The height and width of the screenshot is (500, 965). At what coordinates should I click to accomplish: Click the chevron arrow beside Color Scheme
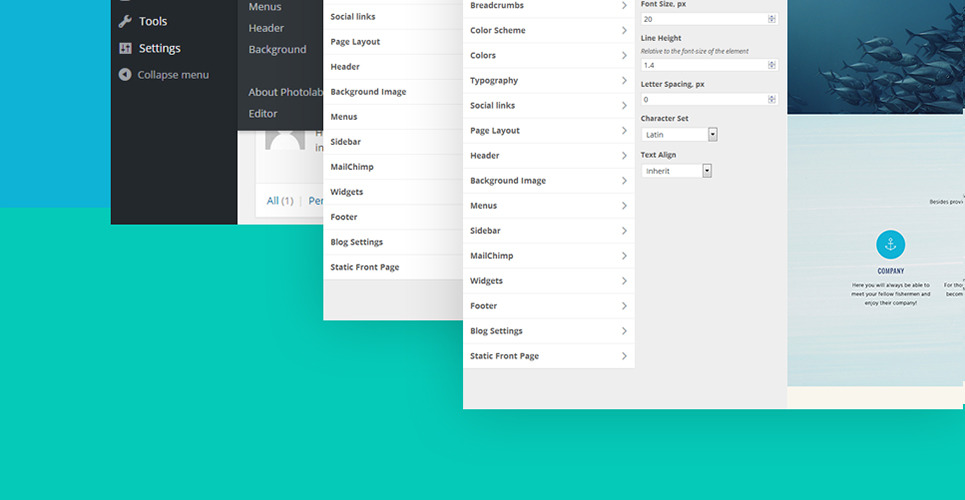[624, 31]
